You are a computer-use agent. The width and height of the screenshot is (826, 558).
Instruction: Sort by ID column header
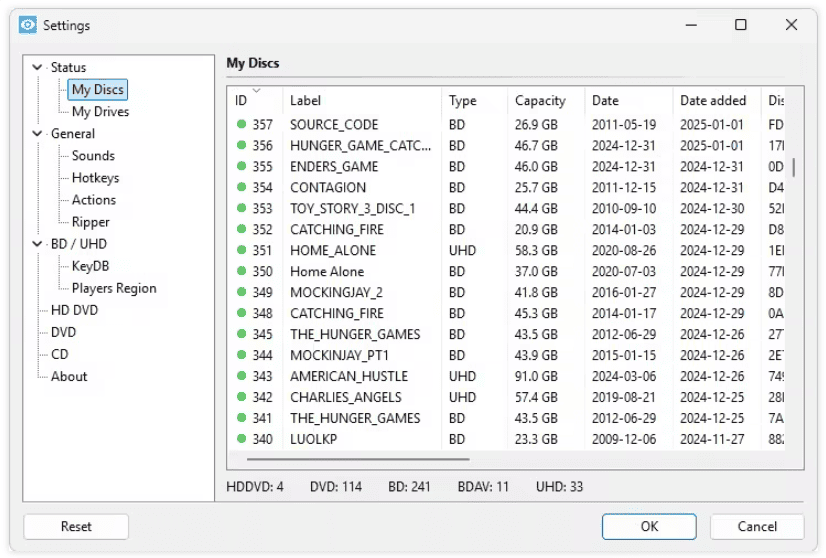(255, 100)
